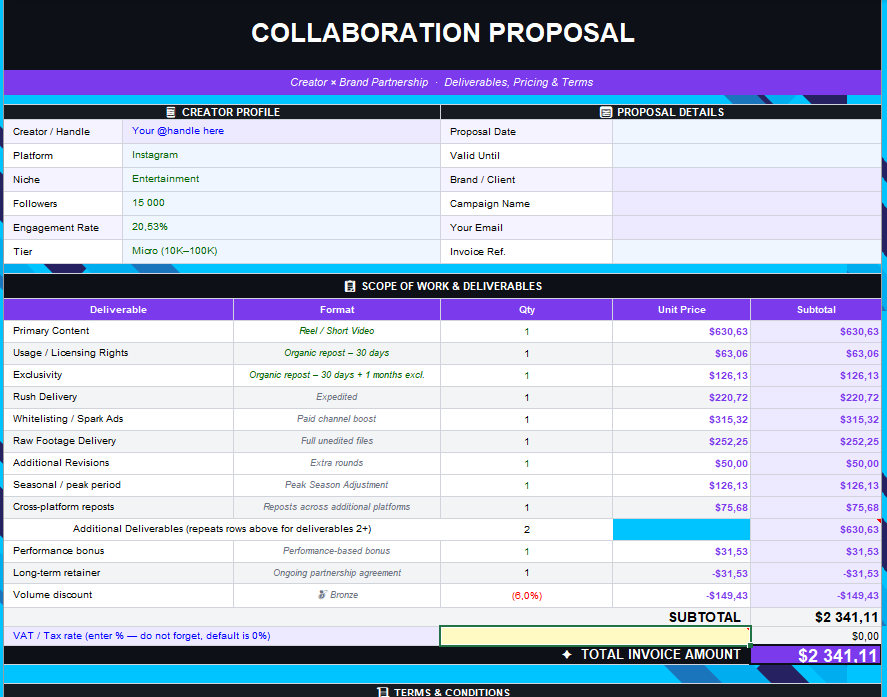The image size is (887, 697).
Task: Click the medal icon next to Bronze
Action: click(322, 595)
